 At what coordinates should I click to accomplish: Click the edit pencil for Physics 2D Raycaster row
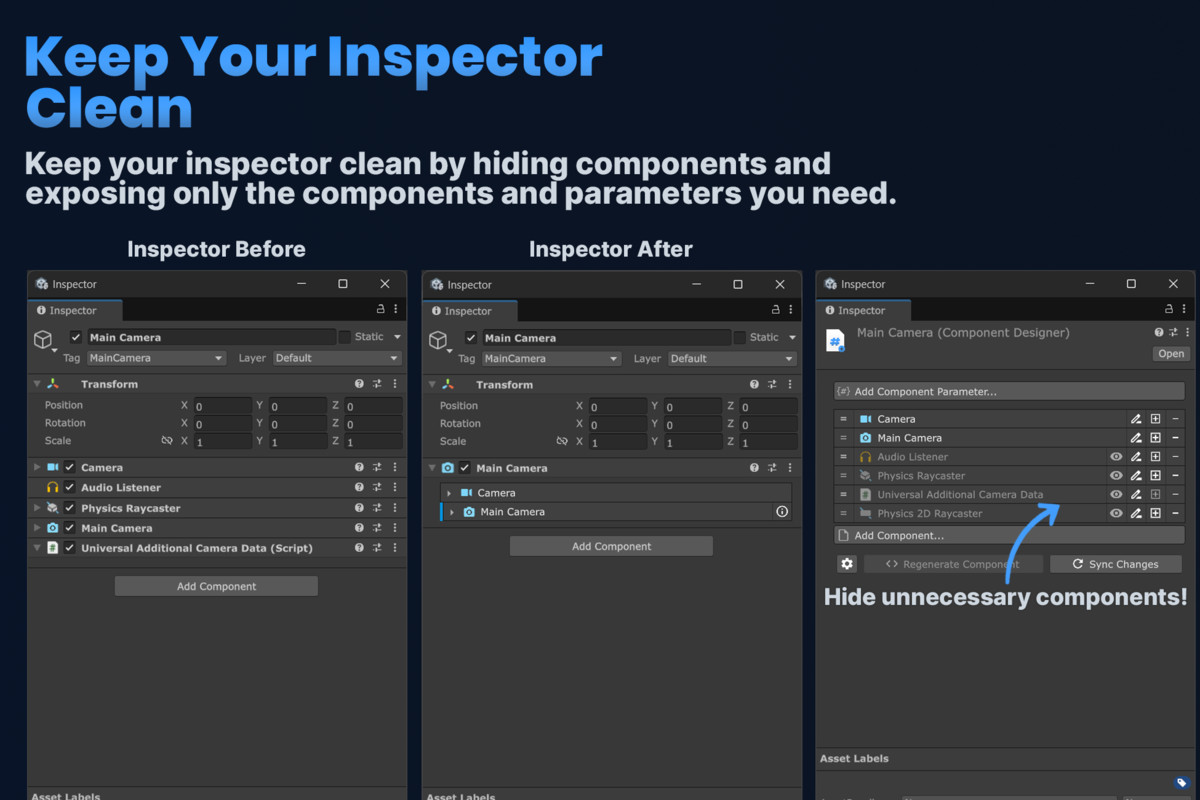click(x=1136, y=514)
